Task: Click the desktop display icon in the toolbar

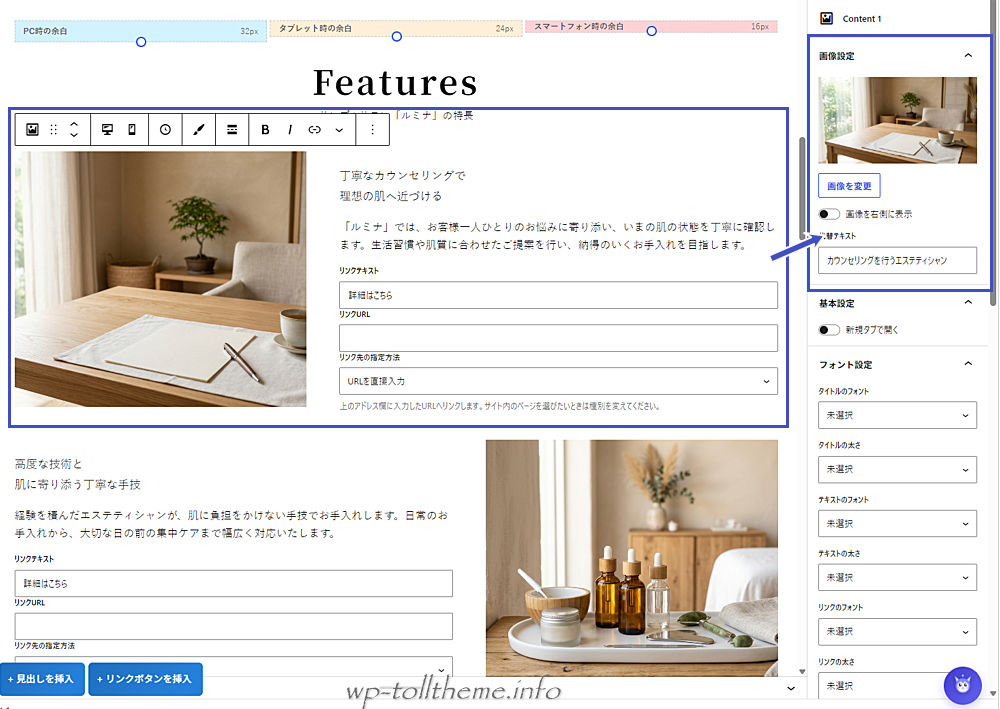Action: [x=107, y=129]
